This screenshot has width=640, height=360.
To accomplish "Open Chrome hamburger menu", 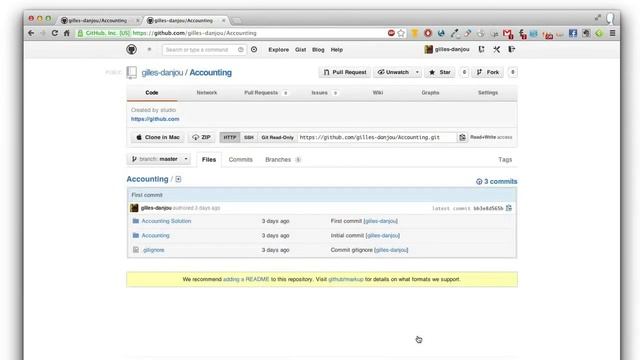I will pos(612,33).
